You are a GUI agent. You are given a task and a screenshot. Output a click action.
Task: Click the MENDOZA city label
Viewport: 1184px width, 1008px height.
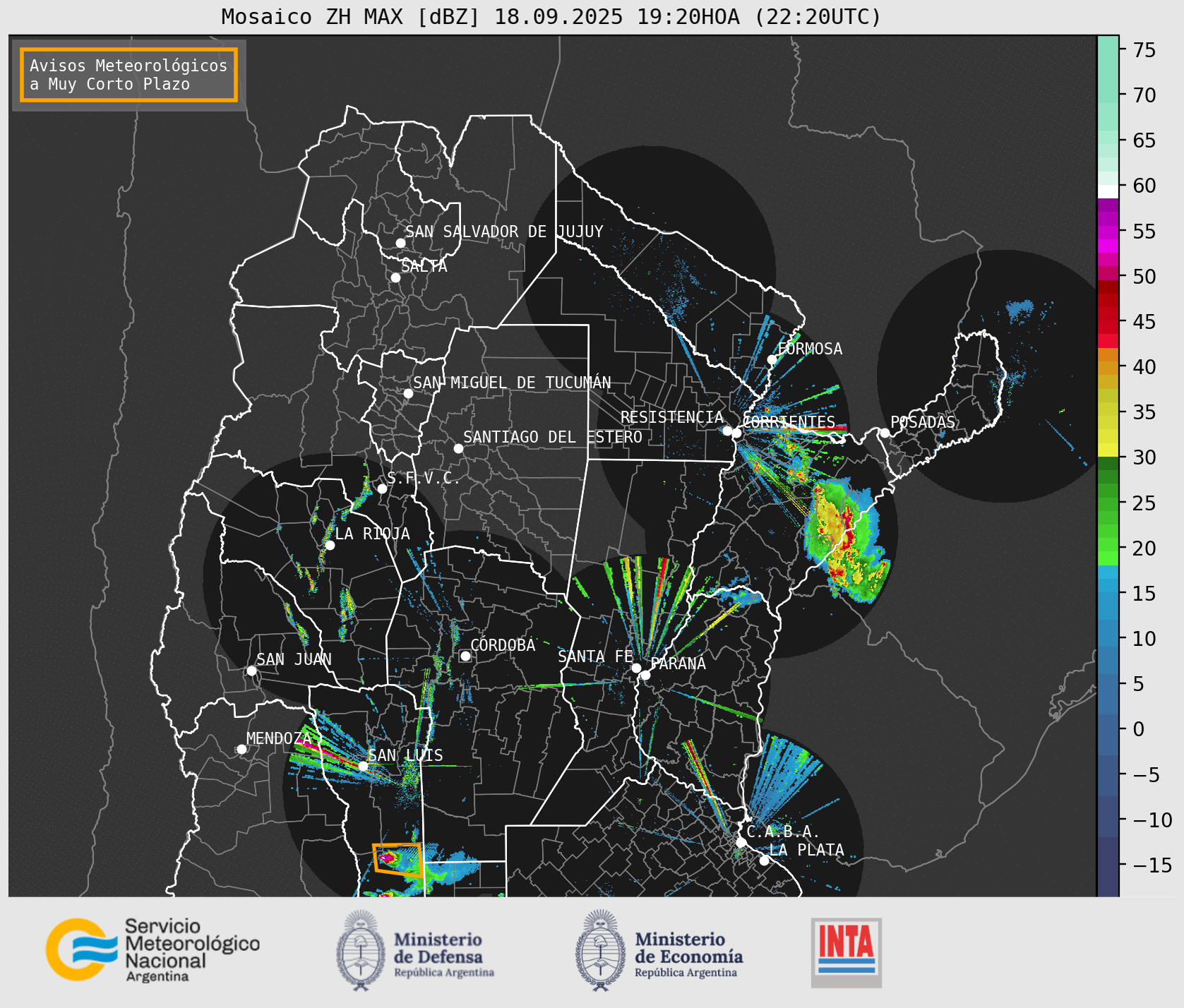278,738
